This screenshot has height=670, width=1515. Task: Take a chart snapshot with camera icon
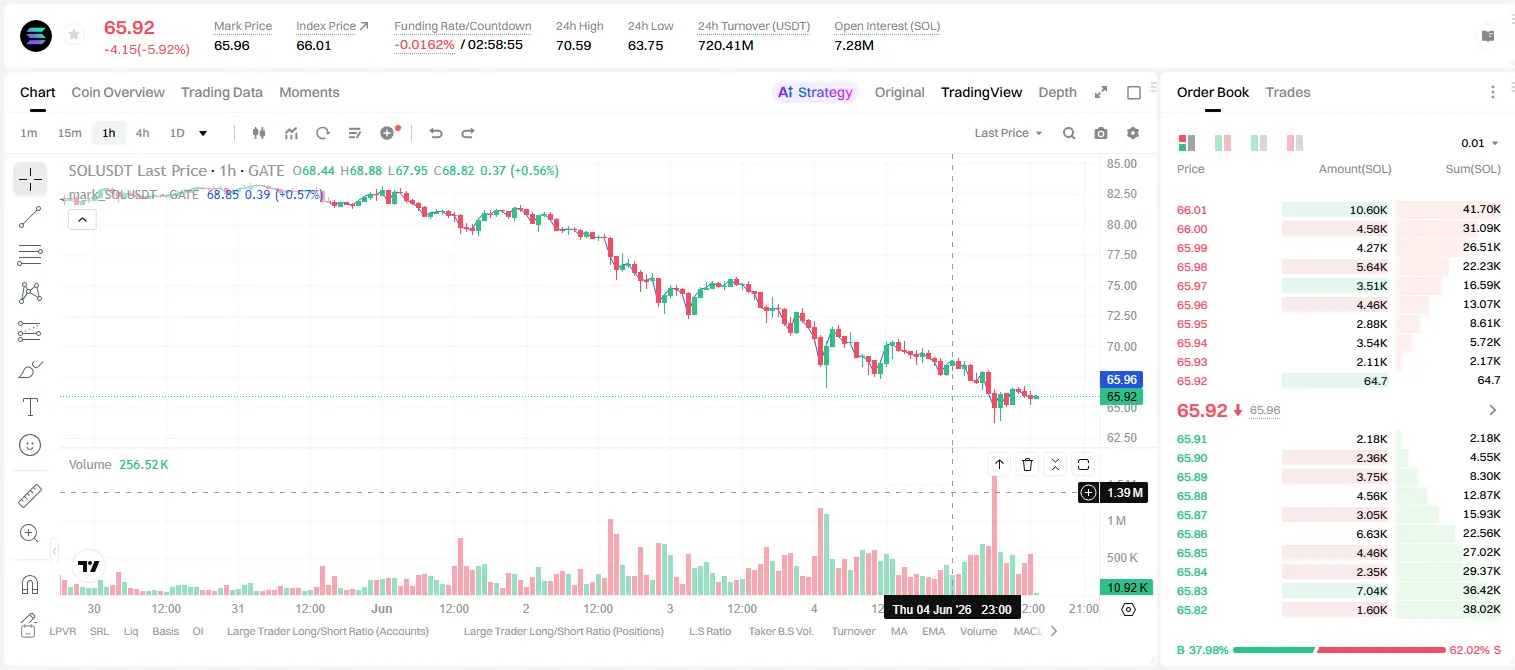(x=1101, y=133)
